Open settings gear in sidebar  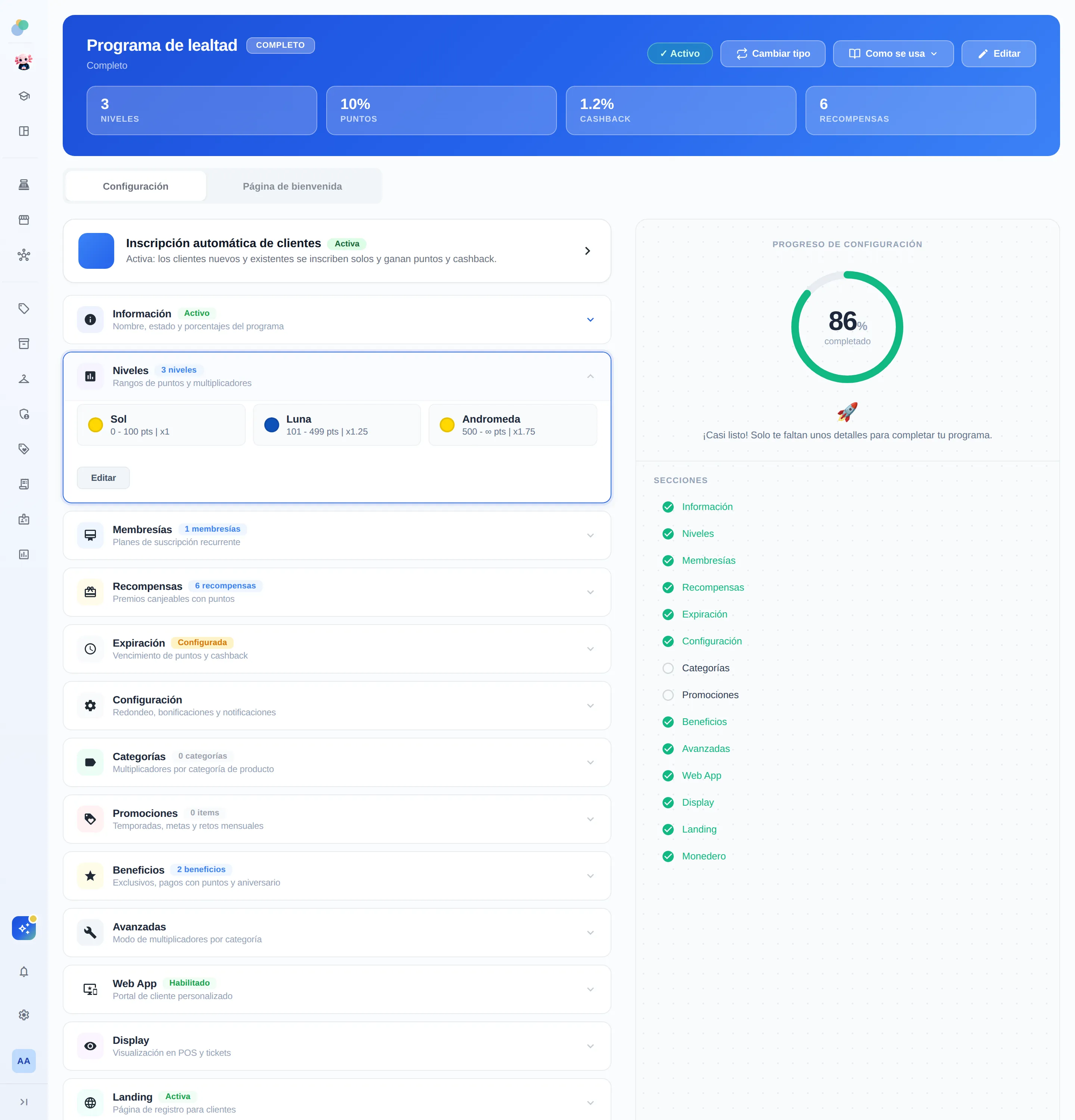tap(24, 1015)
